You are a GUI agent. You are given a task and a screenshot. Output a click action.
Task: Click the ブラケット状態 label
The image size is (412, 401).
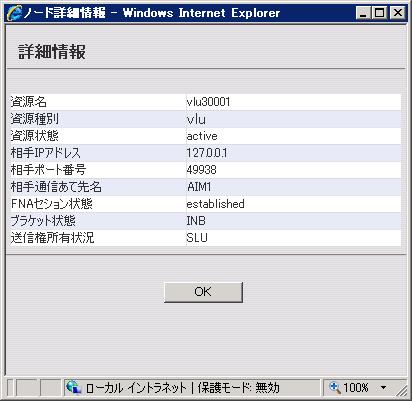tap(43, 221)
